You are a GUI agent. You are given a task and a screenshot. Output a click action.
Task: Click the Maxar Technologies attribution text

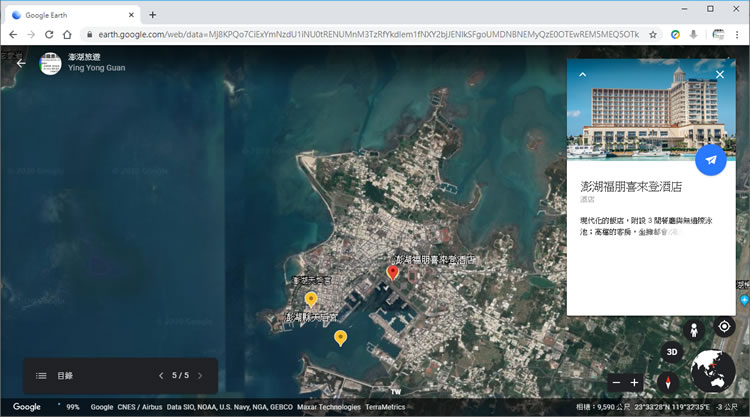click(x=329, y=407)
